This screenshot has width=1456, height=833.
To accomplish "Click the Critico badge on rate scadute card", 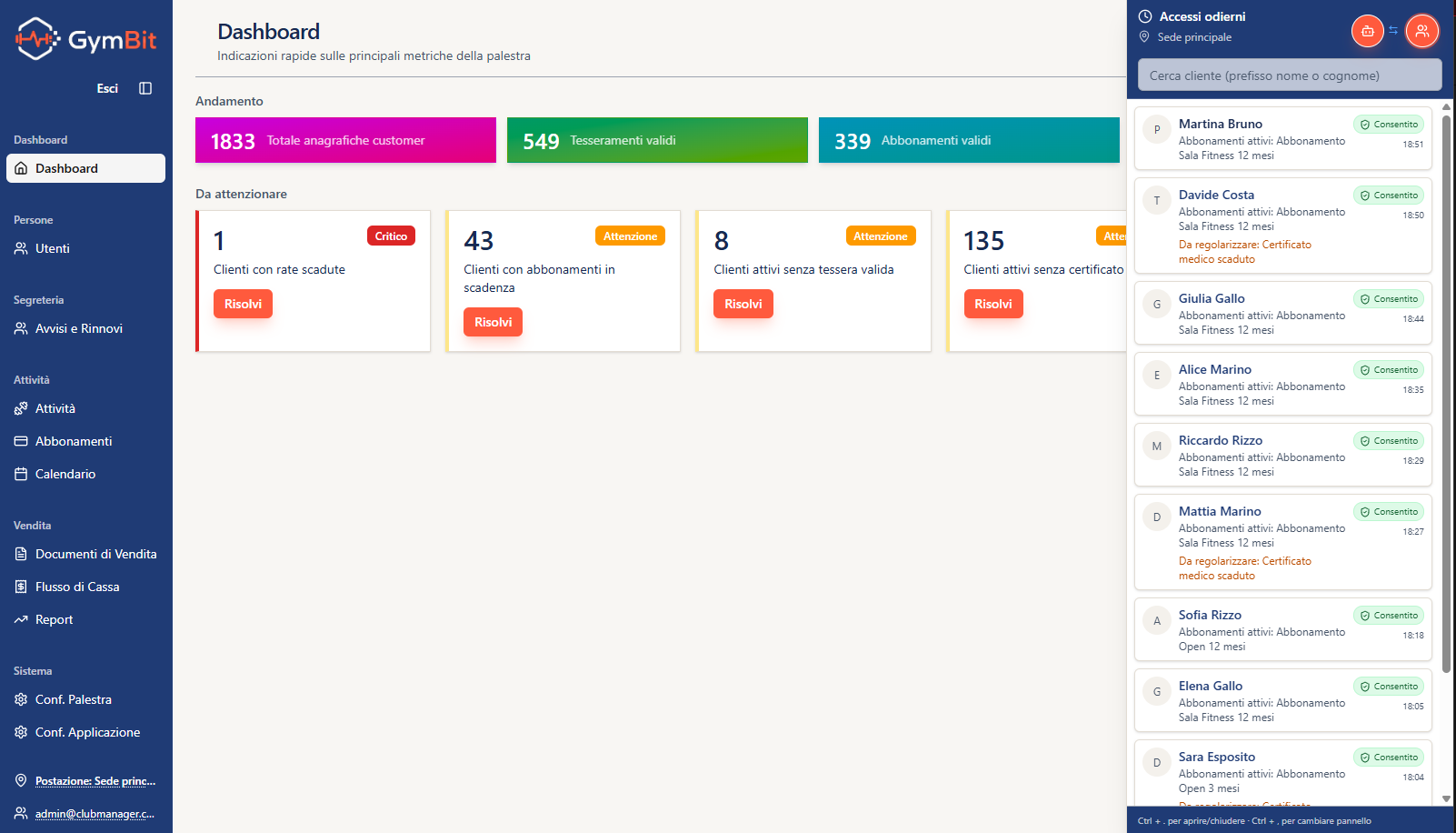I will 391,236.
